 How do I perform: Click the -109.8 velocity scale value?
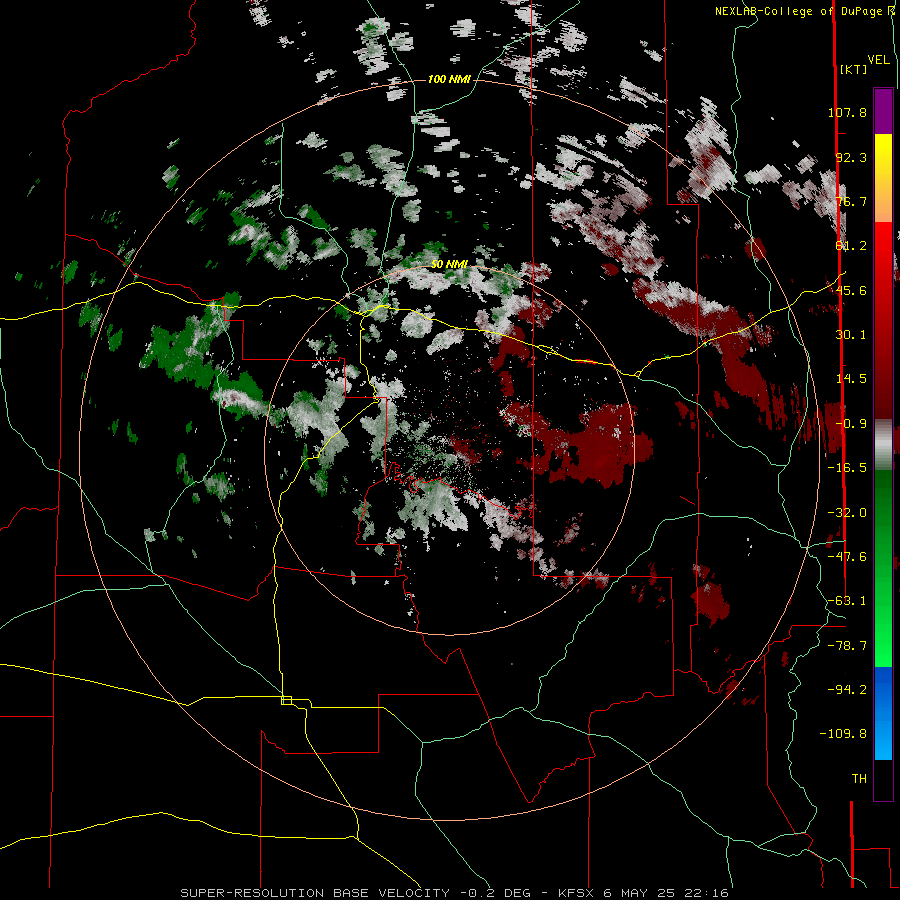(x=843, y=734)
